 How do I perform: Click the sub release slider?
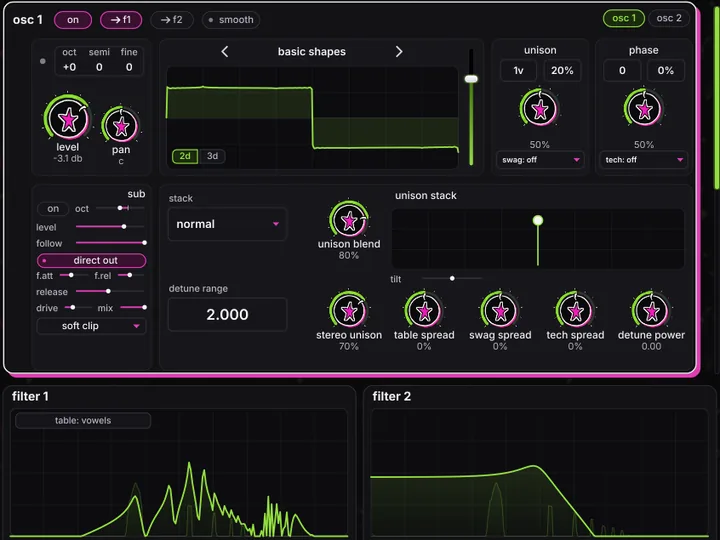[x=110, y=291]
